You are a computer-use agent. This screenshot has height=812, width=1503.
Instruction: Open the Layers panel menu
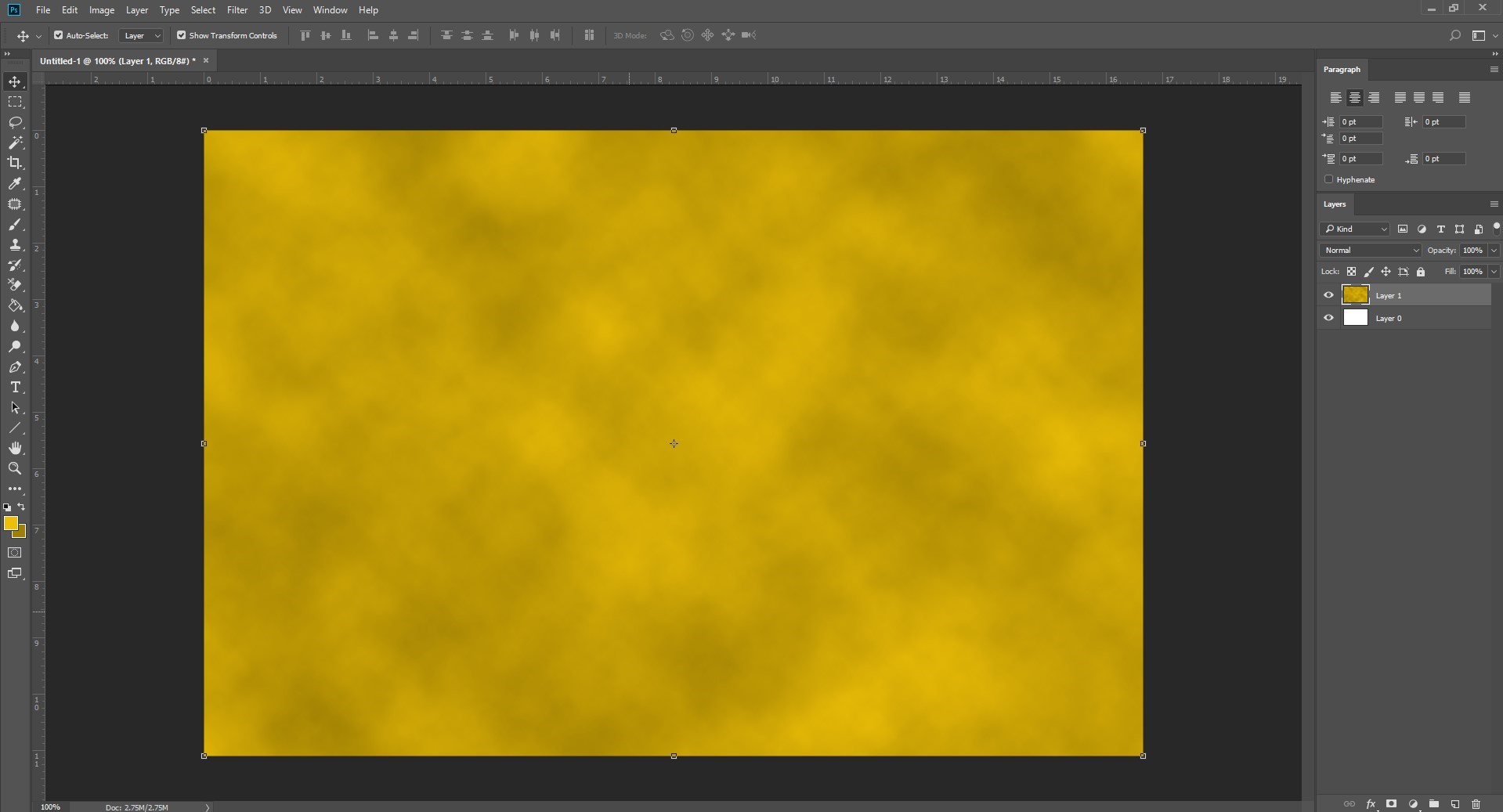1494,204
